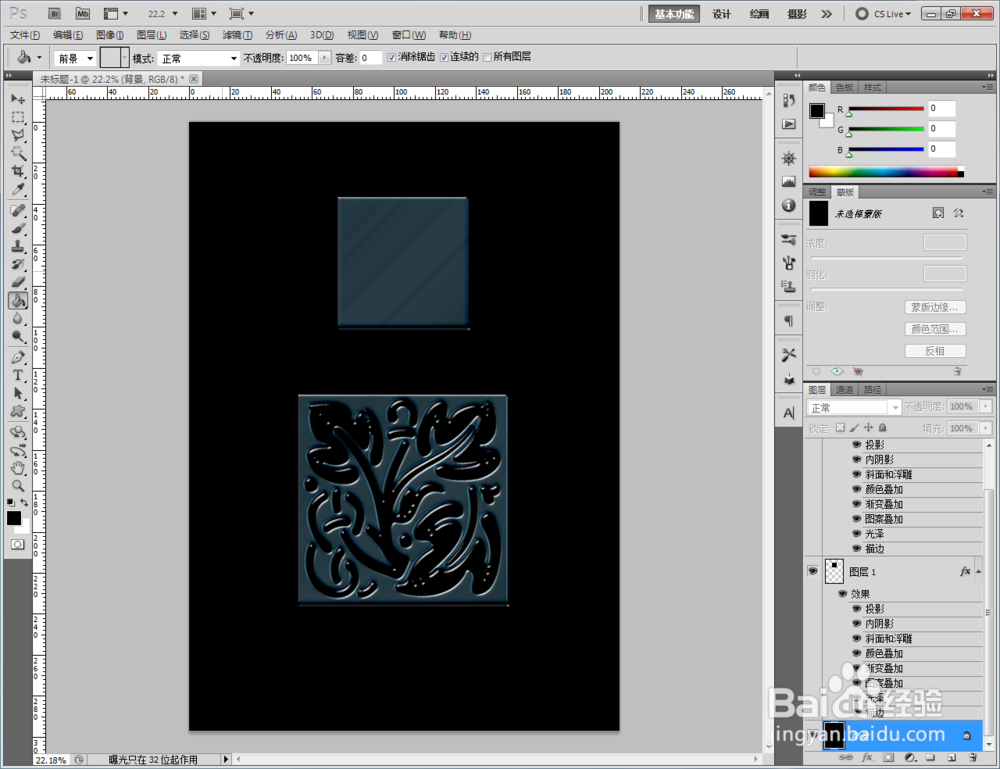Viewport: 1000px width, 769px height.
Task: Switch to the 色板 tab
Action: click(844, 87)
